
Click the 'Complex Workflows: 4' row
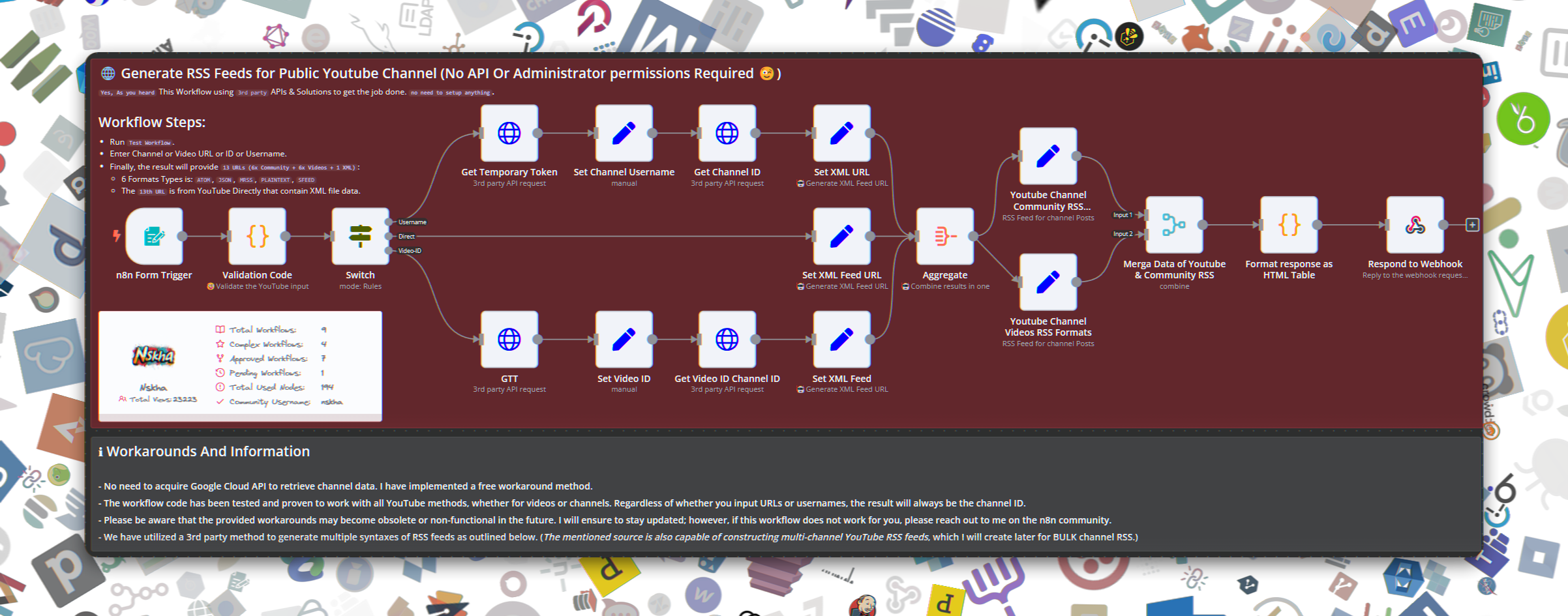[x=271, y=344]
